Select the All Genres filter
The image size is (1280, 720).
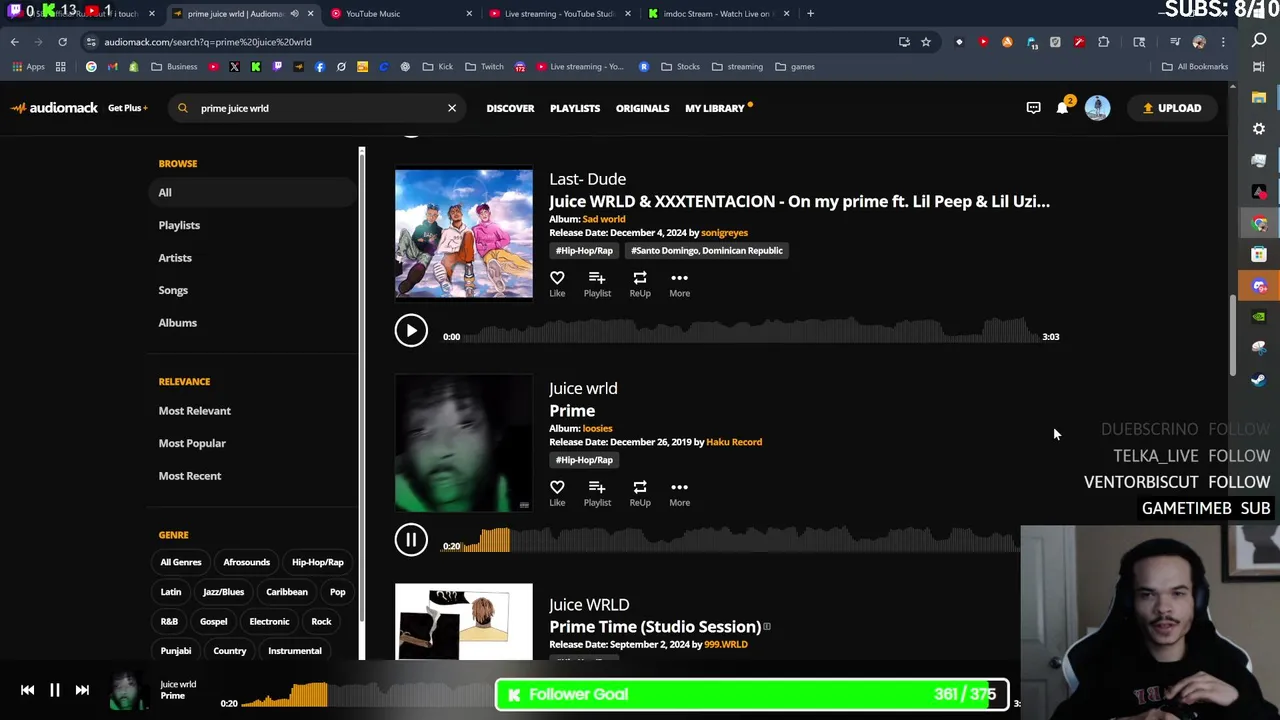pos(181,562)
